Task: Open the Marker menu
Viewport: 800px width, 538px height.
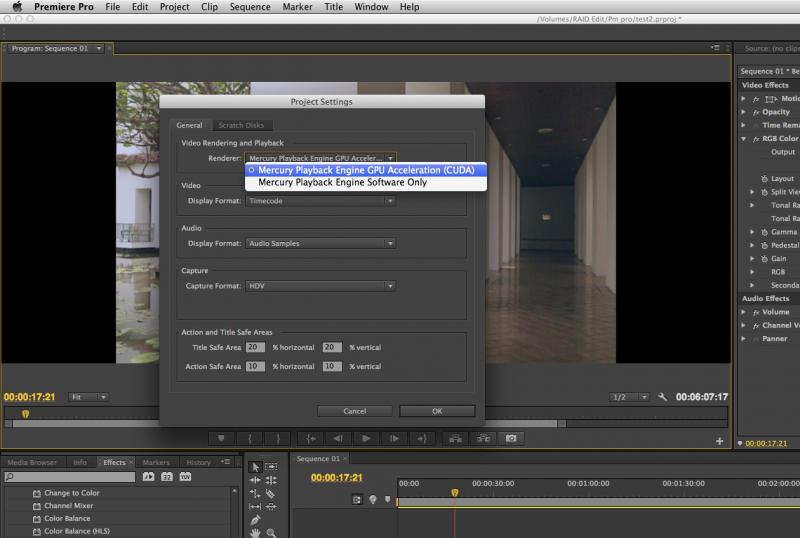Action: [297, 7]
